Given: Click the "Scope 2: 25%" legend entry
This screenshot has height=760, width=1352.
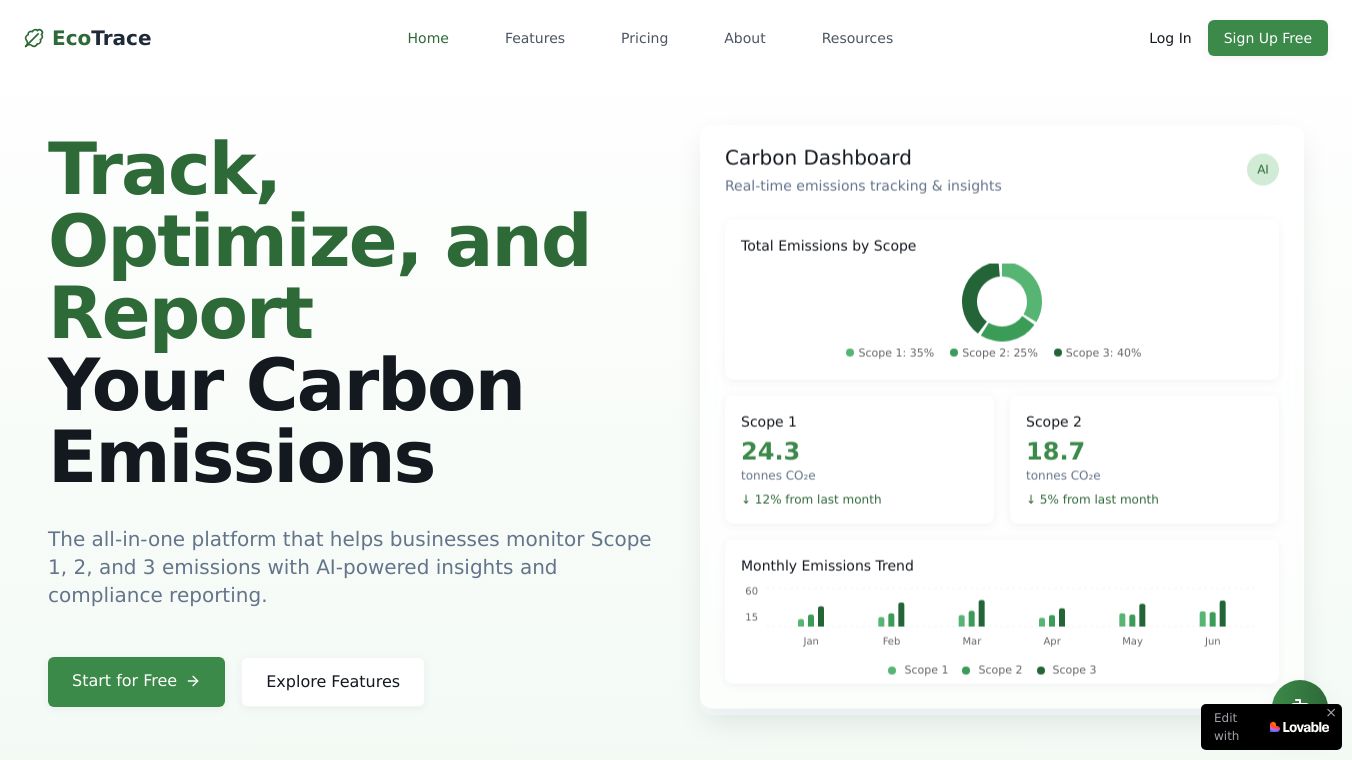Looking at the screenshot, I should click(994, 353).
